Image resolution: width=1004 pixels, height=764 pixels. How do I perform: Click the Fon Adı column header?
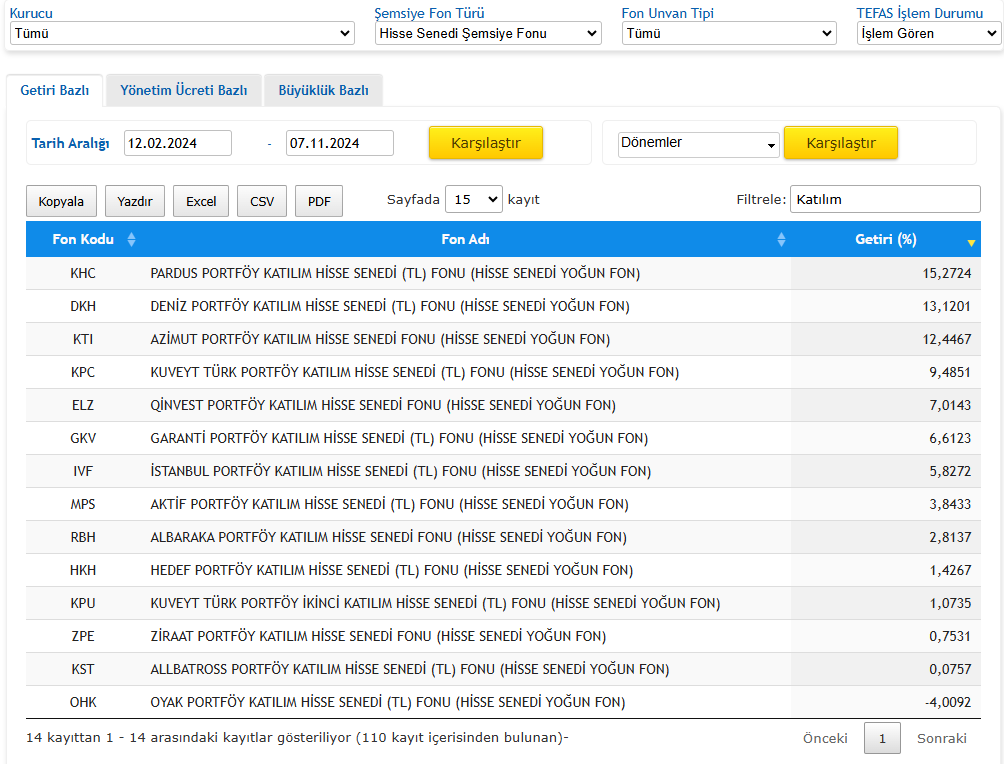pyautogui.click(x=466, y=240)
